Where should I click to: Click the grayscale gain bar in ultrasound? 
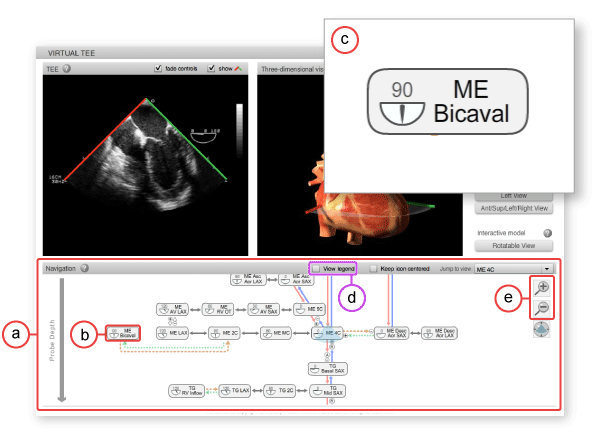pyautogui.click(x=239, y=130)
